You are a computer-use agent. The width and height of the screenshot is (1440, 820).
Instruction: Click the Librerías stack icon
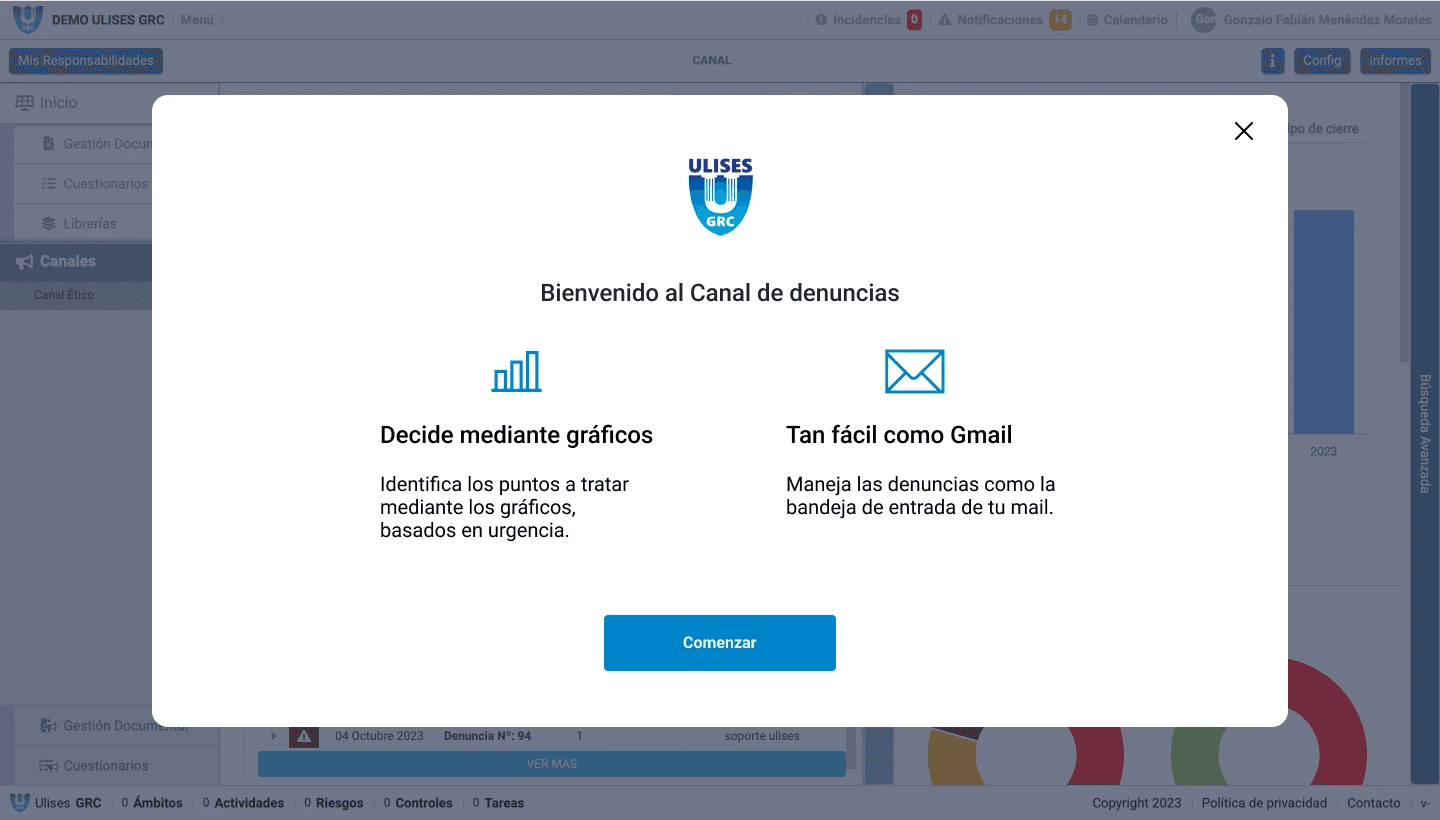coord(49,224)
